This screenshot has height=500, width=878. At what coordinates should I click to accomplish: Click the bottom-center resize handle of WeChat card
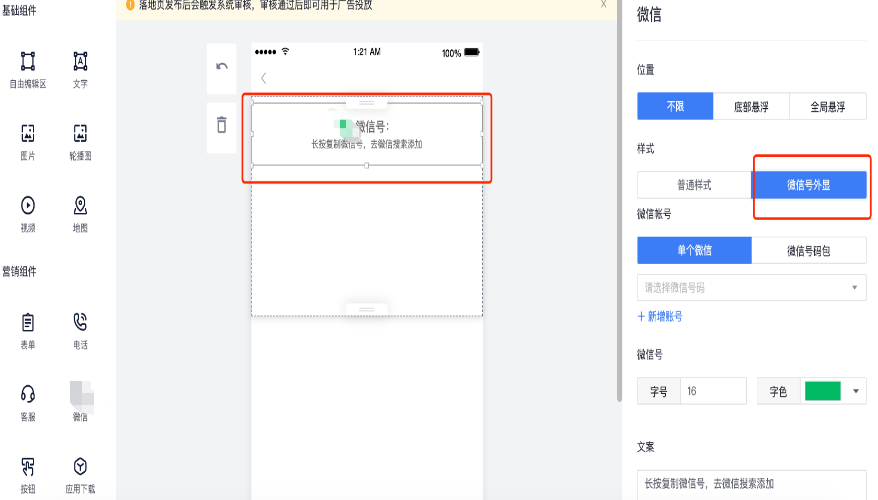(367, 165)
